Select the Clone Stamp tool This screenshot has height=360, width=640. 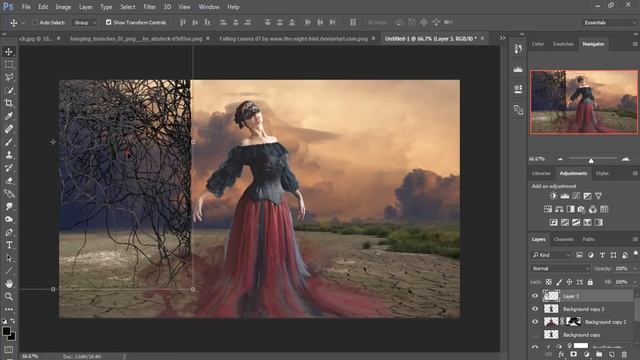click(9, 155)
